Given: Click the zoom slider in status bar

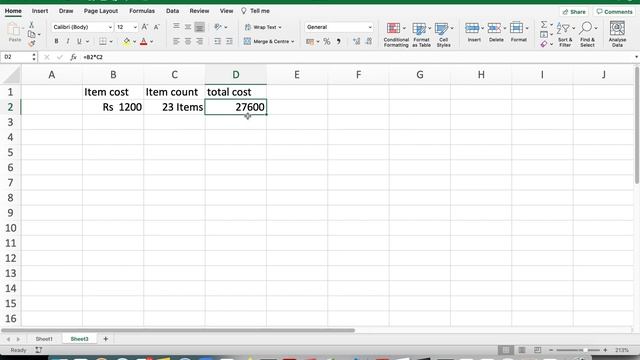Looking at the screenshot, I should click(x=578, y=350).
